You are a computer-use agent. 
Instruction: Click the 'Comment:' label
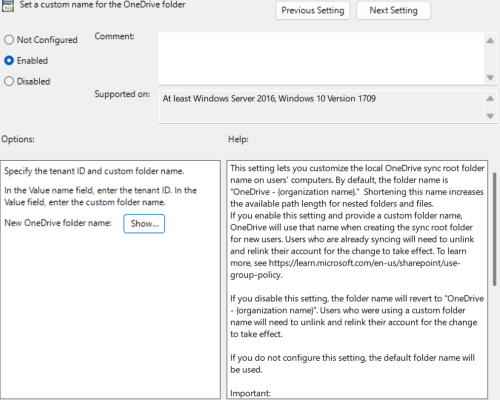[x=114, y=36]
